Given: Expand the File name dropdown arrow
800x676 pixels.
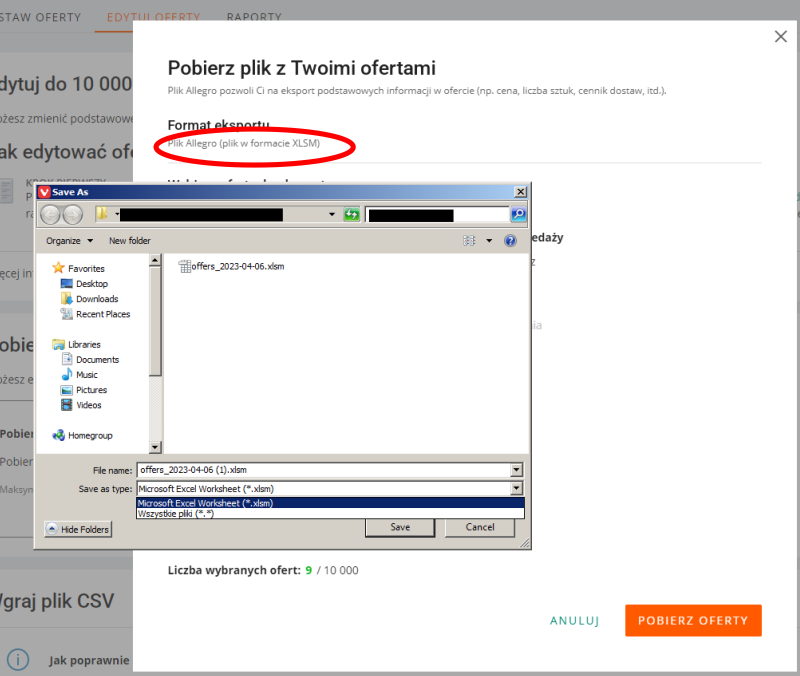Looking at the screenshot, I should (x=516, y=470).
